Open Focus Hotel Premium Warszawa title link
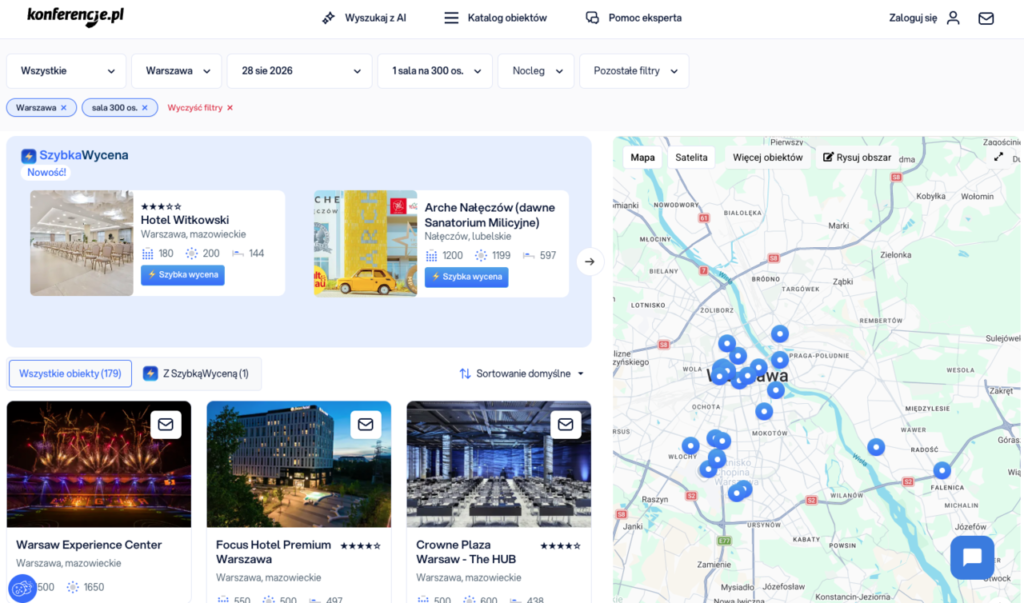This screenshot has width=1024, height=603. (x=274, y=552)
